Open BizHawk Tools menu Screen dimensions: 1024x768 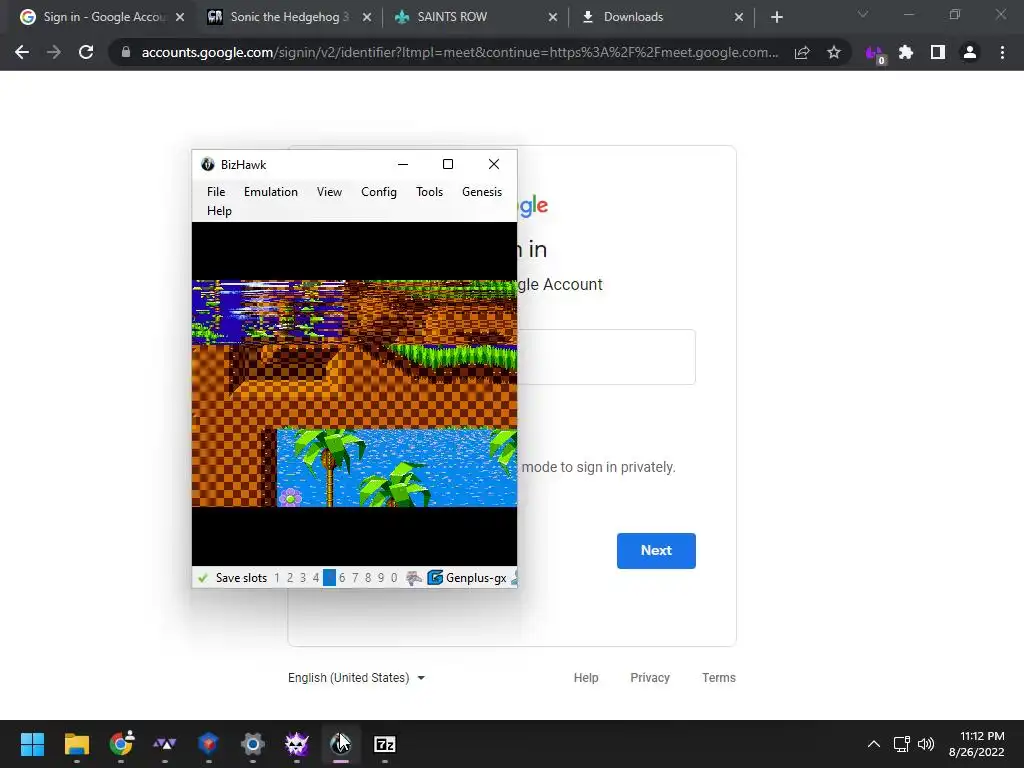click(x=429, y=191)
